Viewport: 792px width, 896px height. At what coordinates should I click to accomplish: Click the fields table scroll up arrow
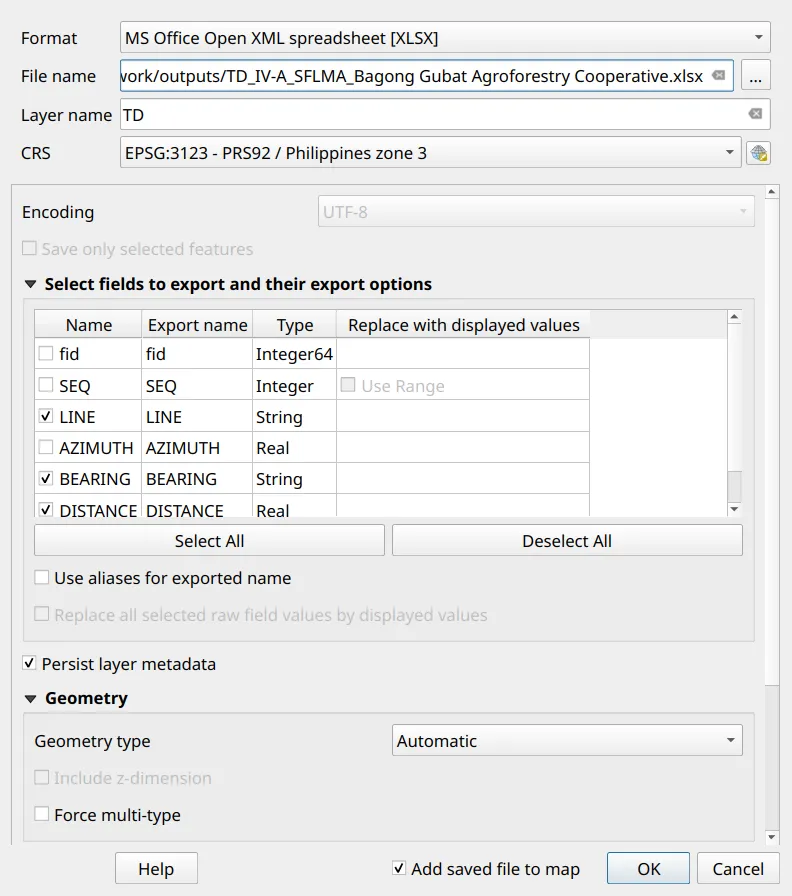click(x=735, y=317)
